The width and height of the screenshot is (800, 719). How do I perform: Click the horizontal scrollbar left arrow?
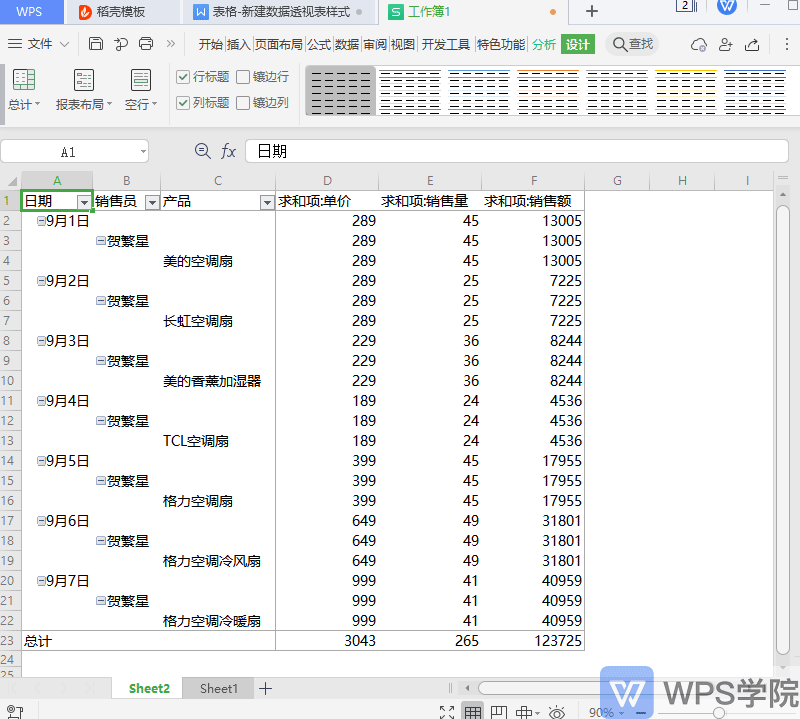(467, 688)
